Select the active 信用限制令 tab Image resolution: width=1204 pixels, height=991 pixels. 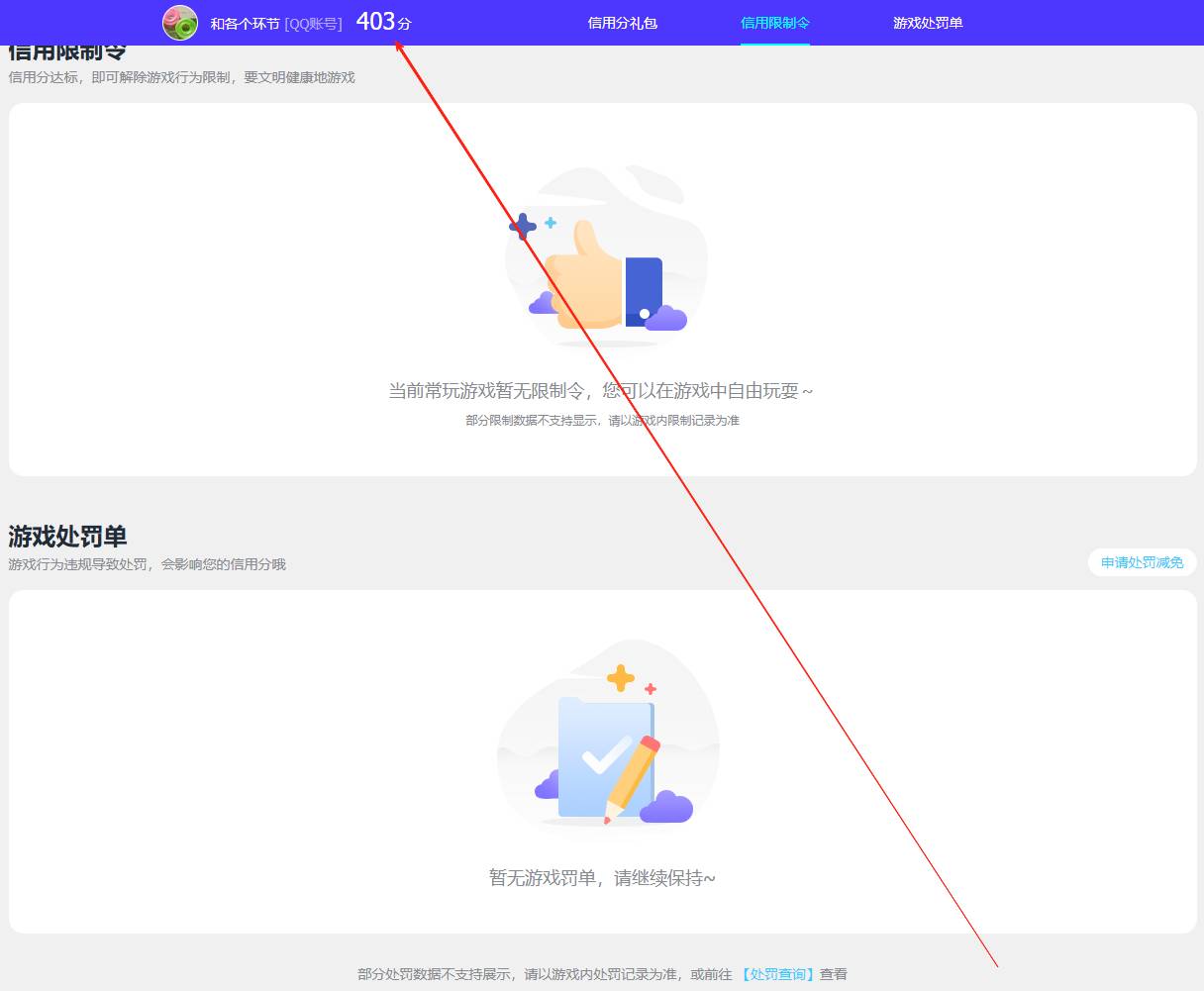click(774, 22)
